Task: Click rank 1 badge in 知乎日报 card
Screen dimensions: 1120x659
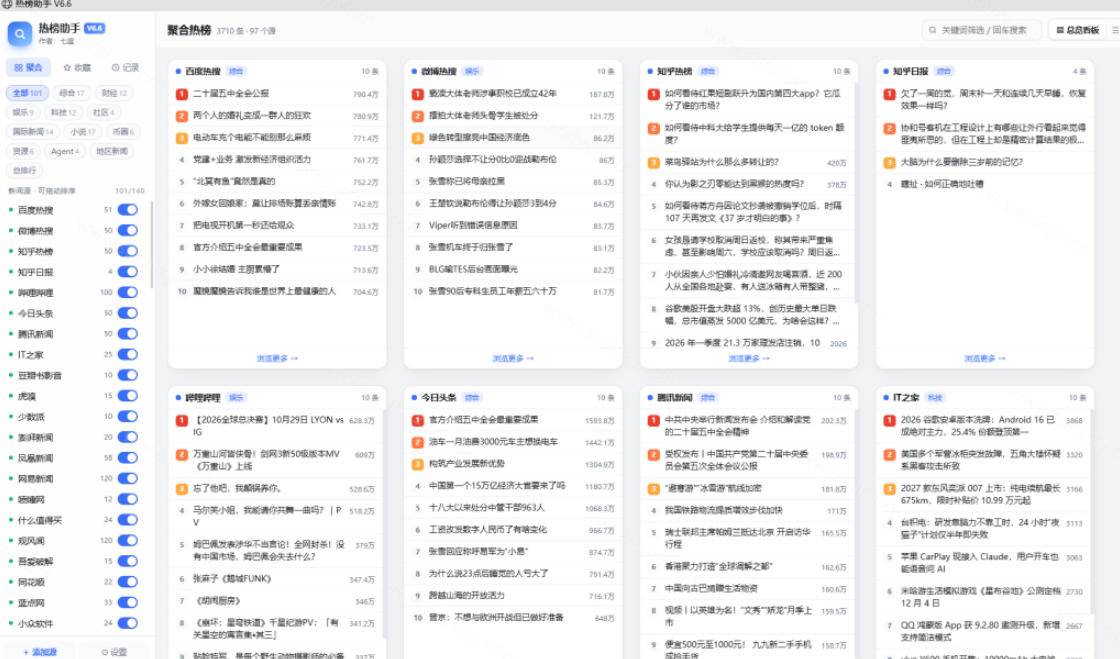Action: pyautogui.click(x=889, y=94)
